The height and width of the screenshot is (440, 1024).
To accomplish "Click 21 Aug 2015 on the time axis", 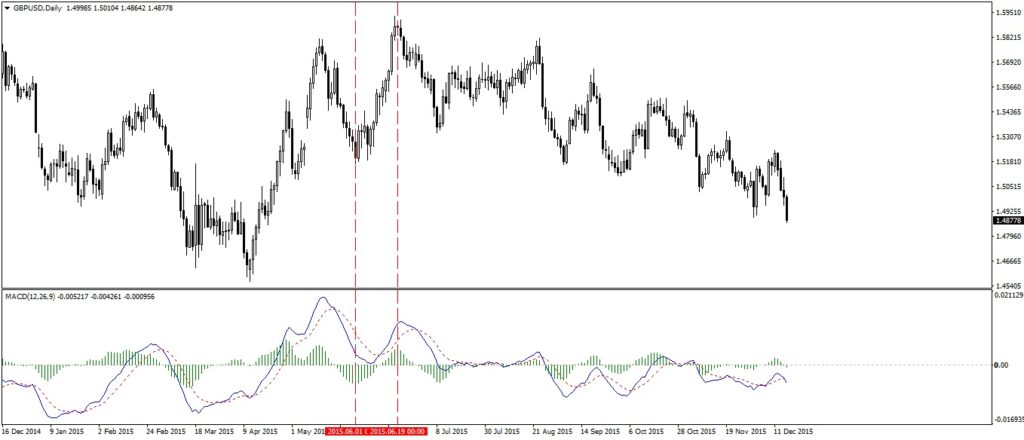I will [553, 431].
